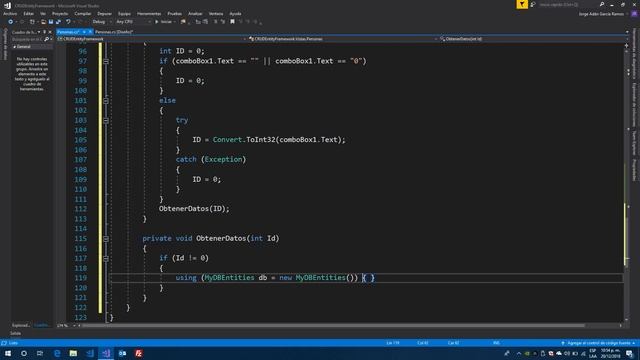Place cursor in line 119 using statement

275,278
